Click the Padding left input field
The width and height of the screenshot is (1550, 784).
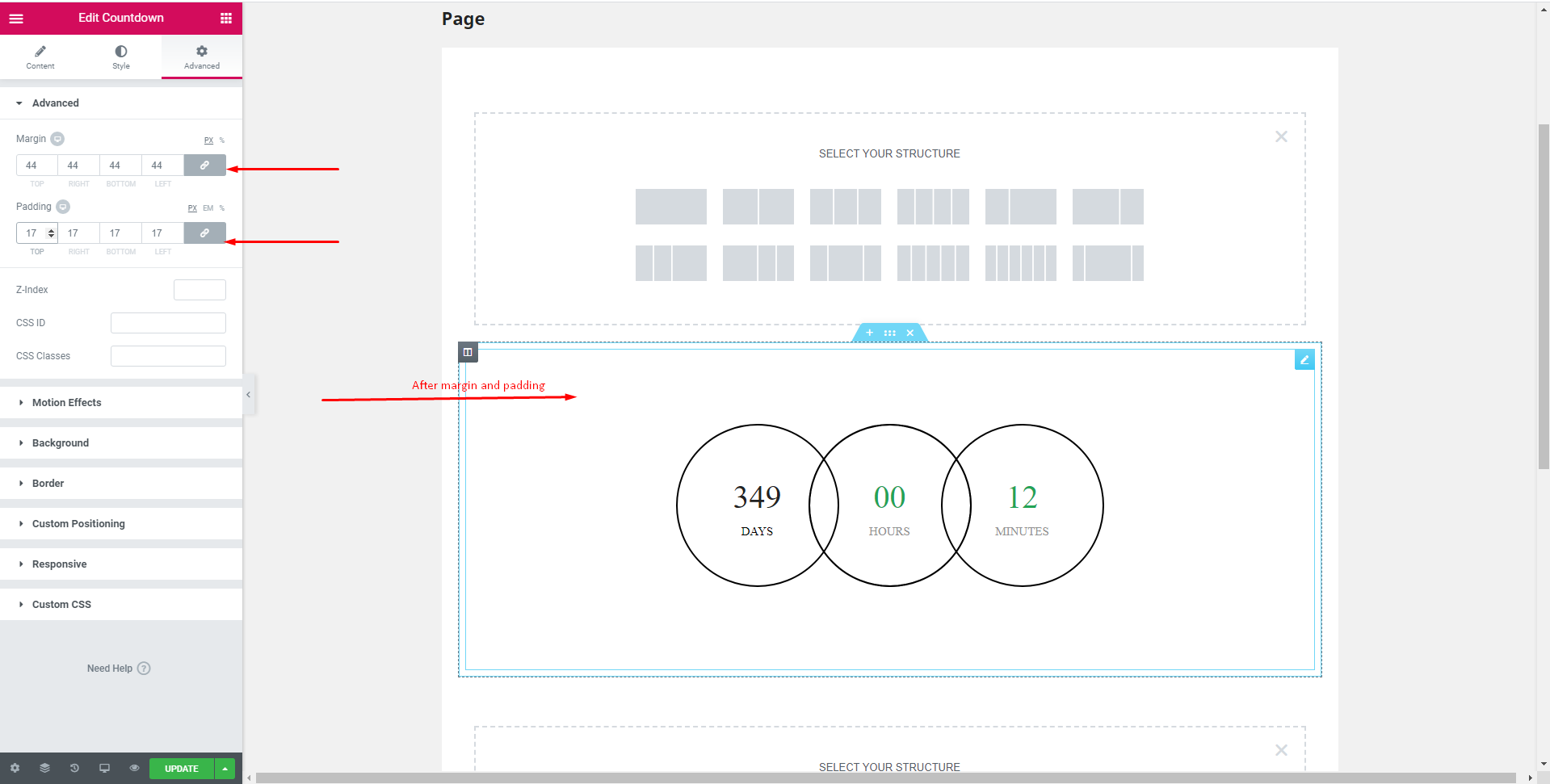point(162,233)
